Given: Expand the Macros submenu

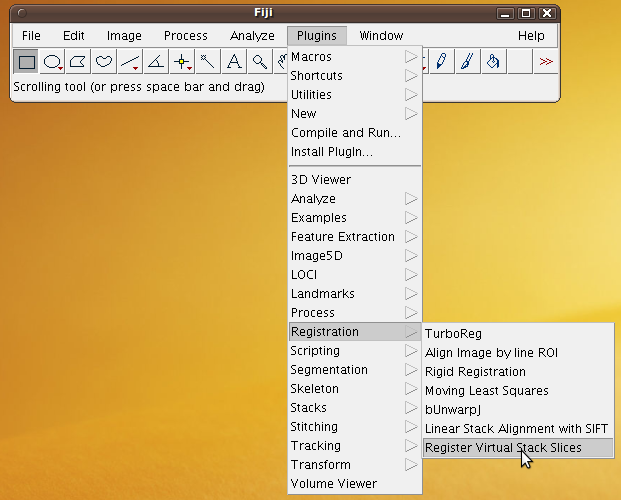Looking at the screenshot, I should pos(354,57).
